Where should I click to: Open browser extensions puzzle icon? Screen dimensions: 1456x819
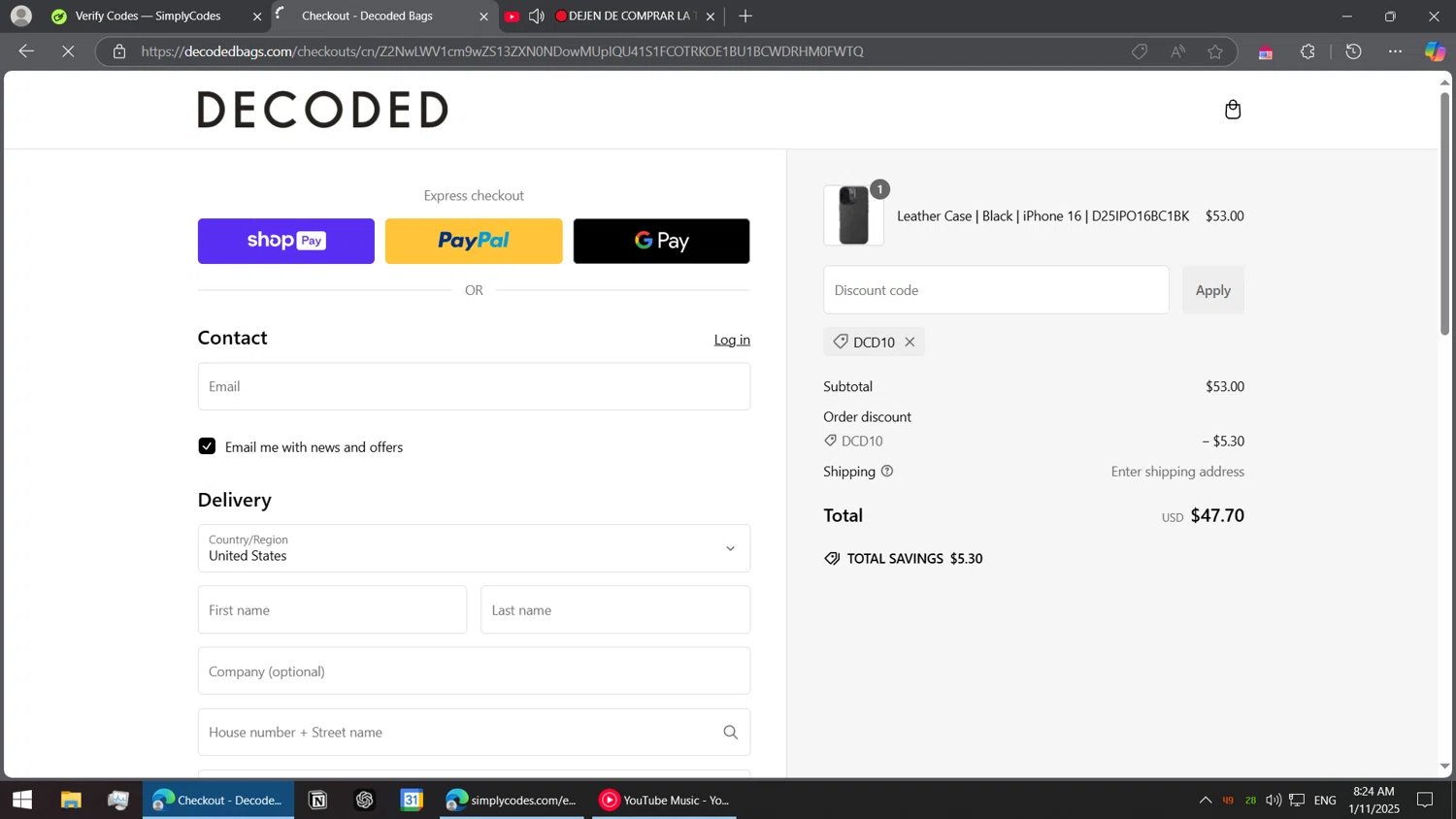coord(1307,51)
